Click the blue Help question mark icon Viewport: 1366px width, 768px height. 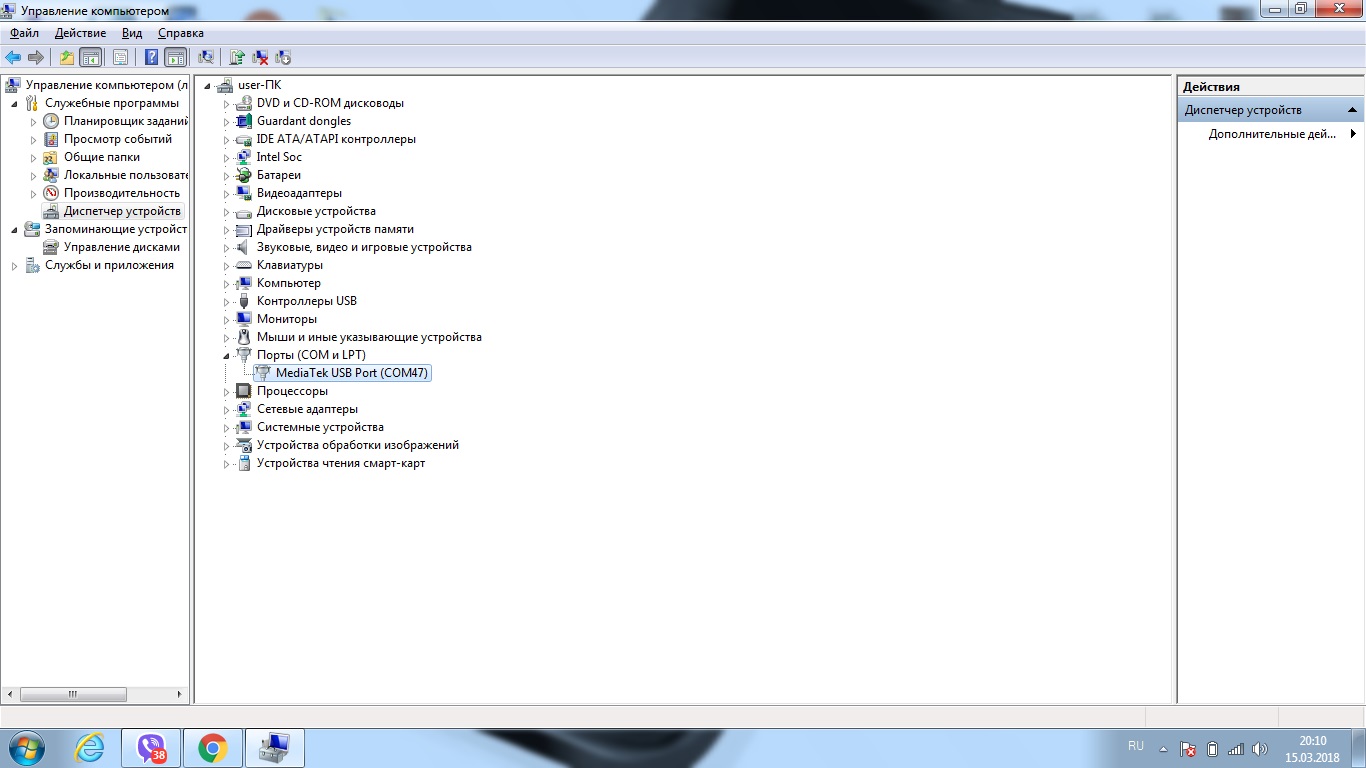coord(151,58)
